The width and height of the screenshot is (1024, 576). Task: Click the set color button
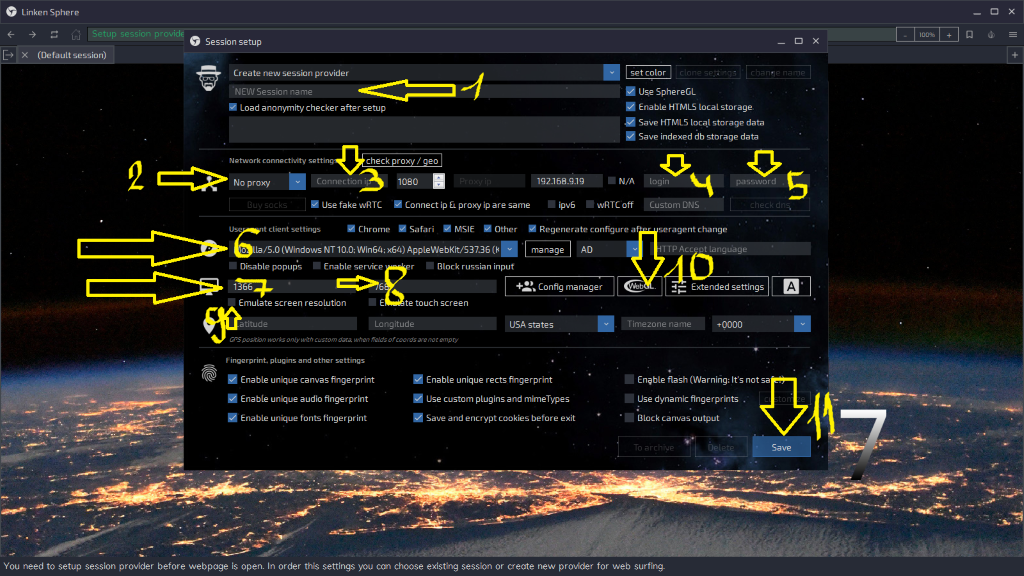pos(647,73)
